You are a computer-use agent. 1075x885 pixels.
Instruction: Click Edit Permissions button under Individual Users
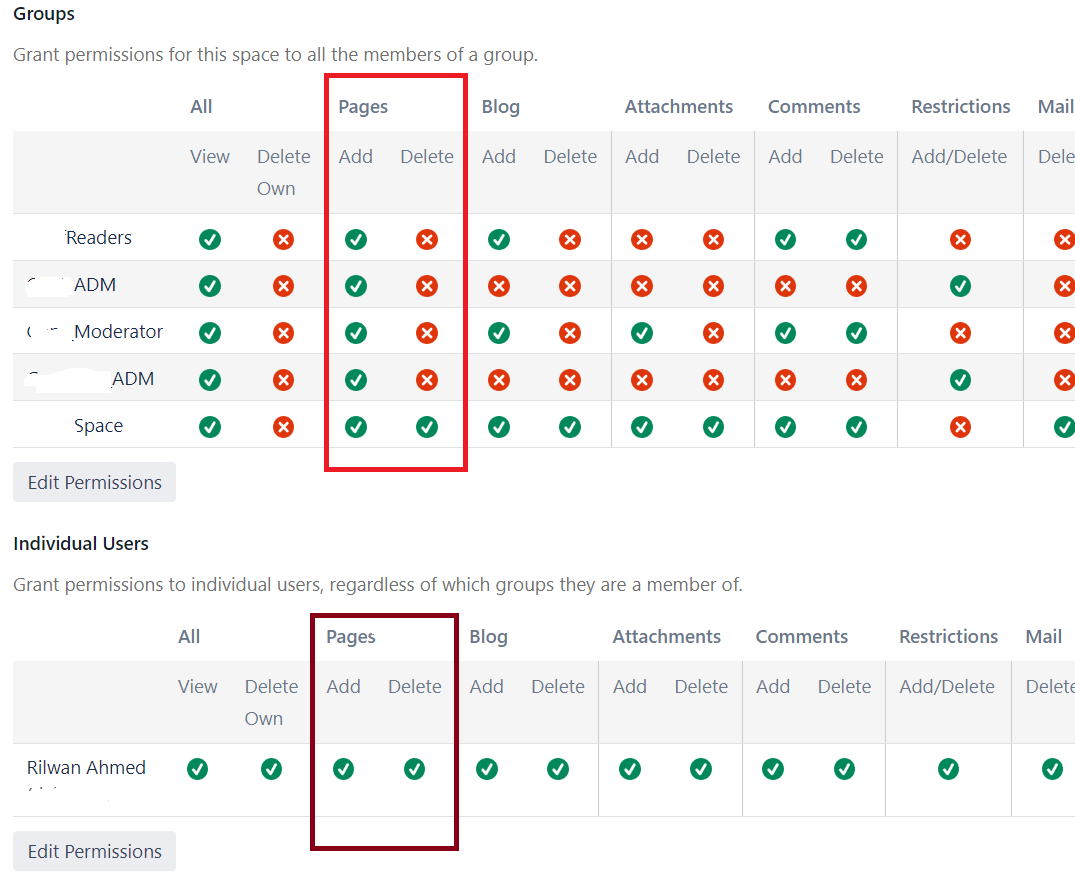[93, 851]
